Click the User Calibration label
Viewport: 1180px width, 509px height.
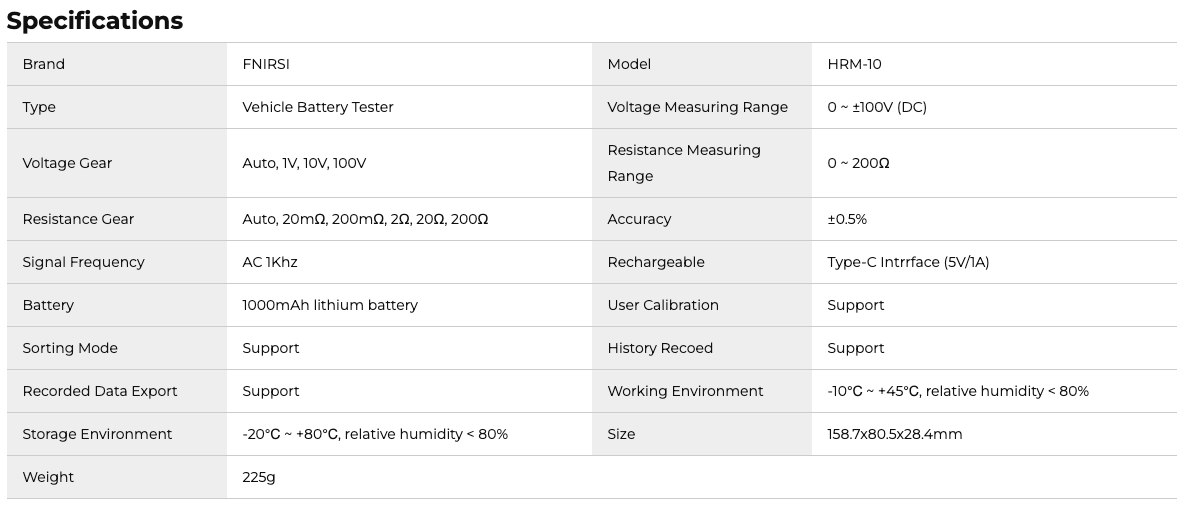click(663, 305)
